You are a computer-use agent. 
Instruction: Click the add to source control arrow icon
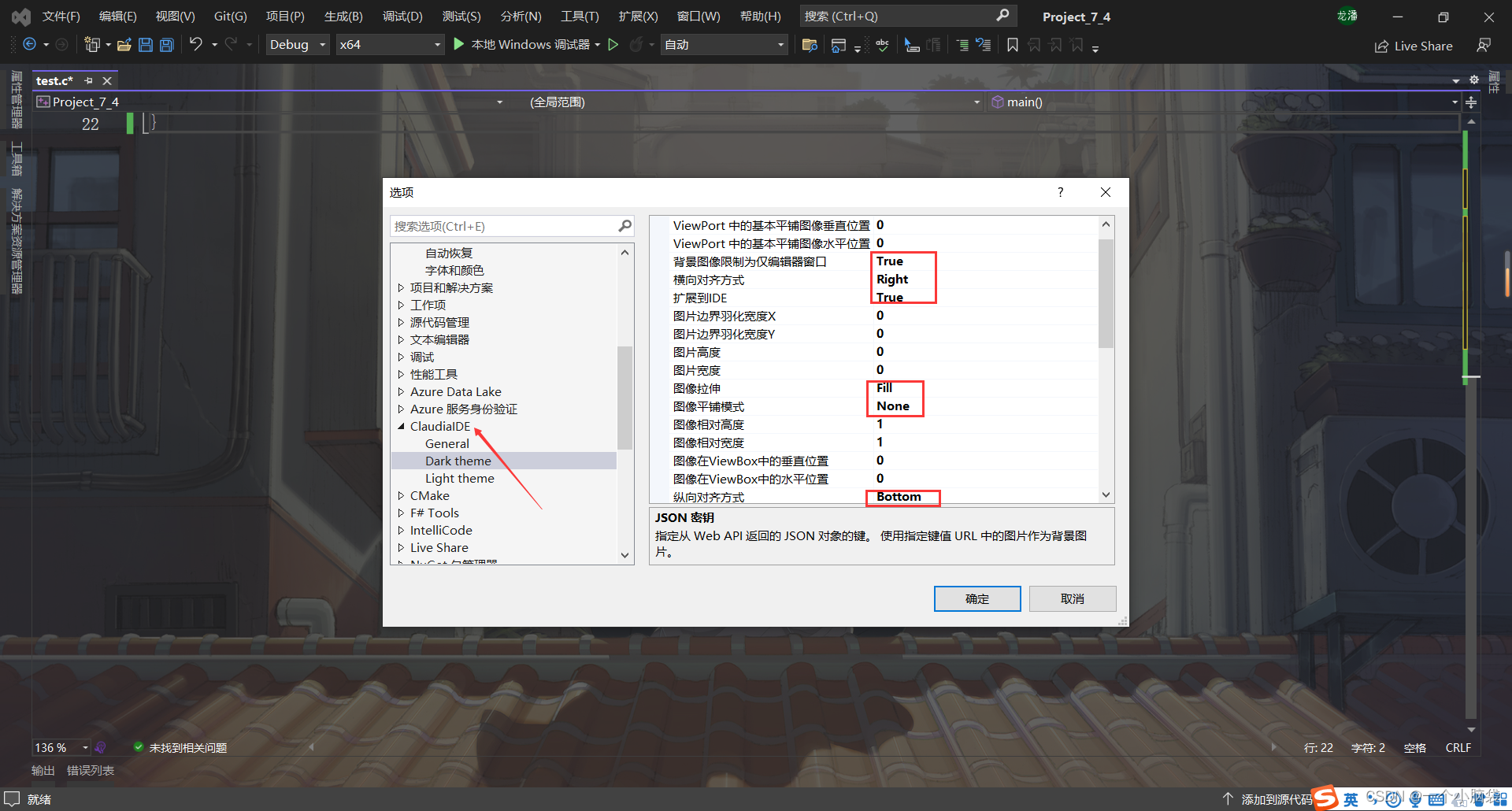tap(1228, 798)
